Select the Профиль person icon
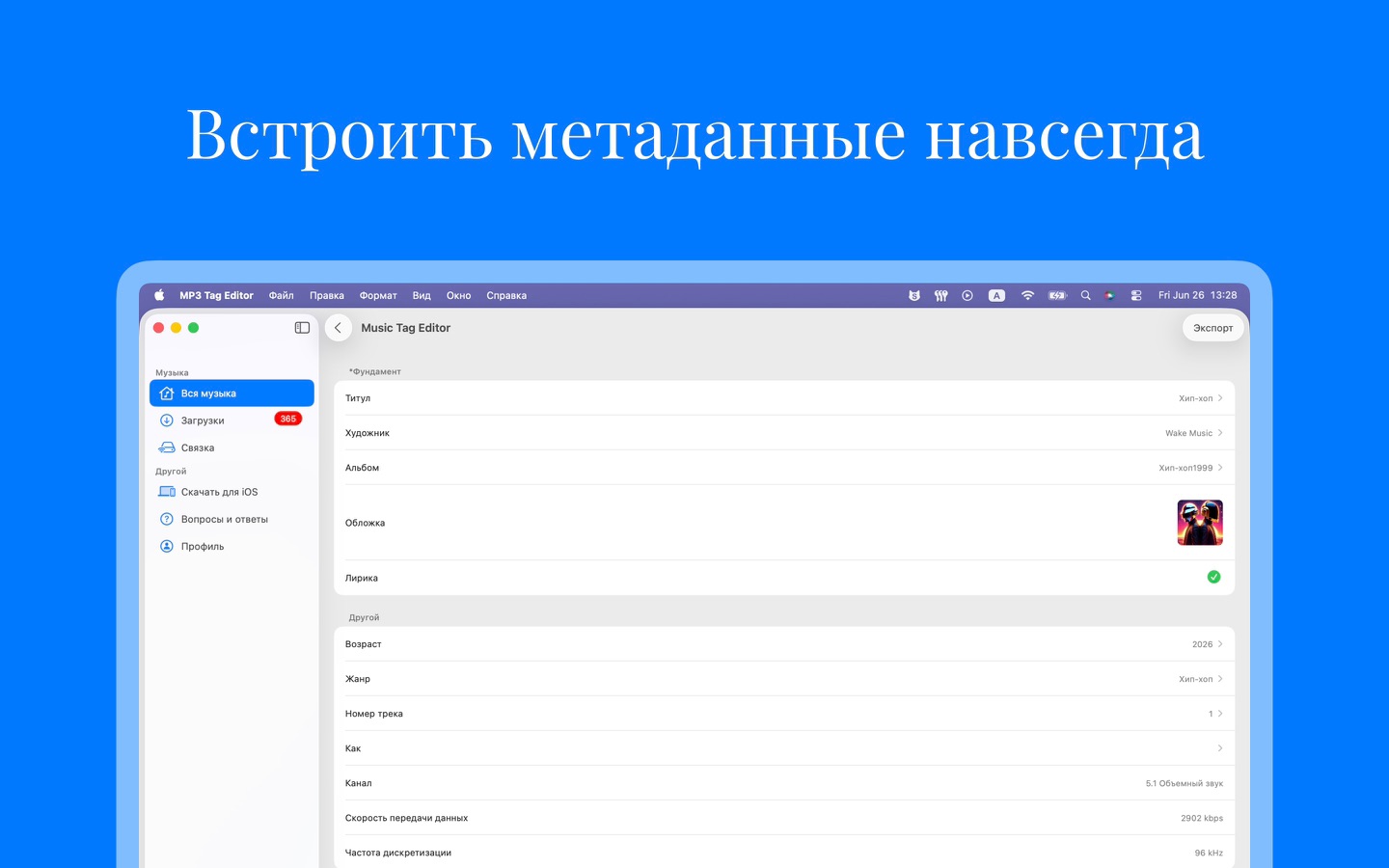The image size is (1389, 868). point(167,546)
